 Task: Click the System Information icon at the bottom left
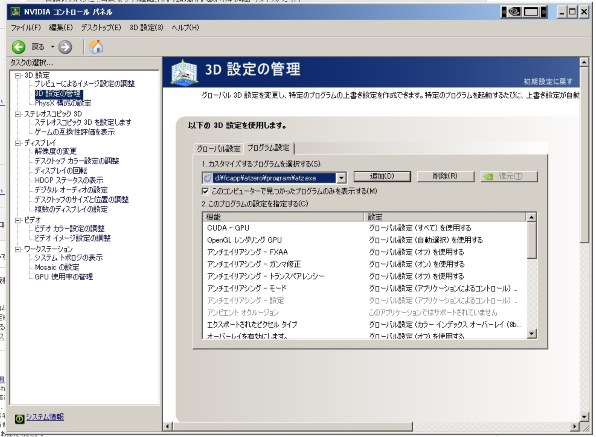click(x=19, y=419)
